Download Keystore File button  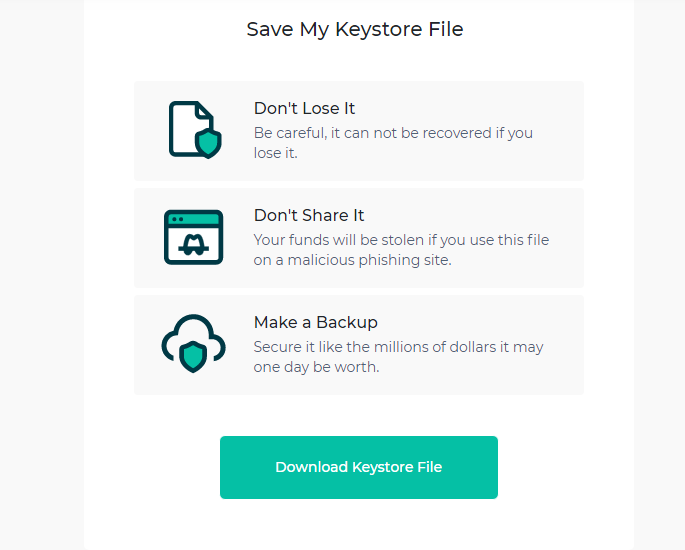[359, 467]
